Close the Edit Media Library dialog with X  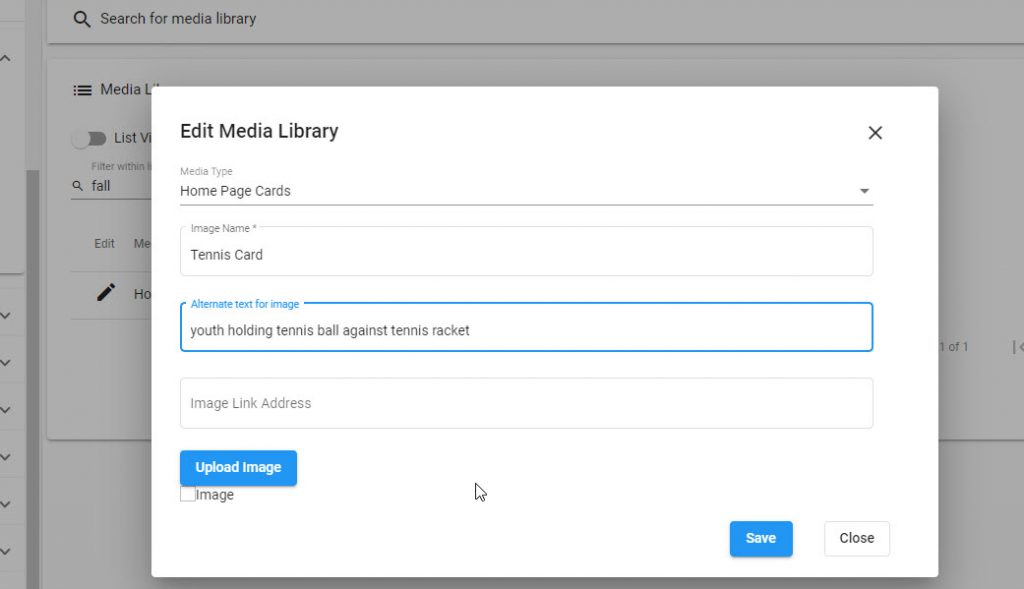(874, 133)
